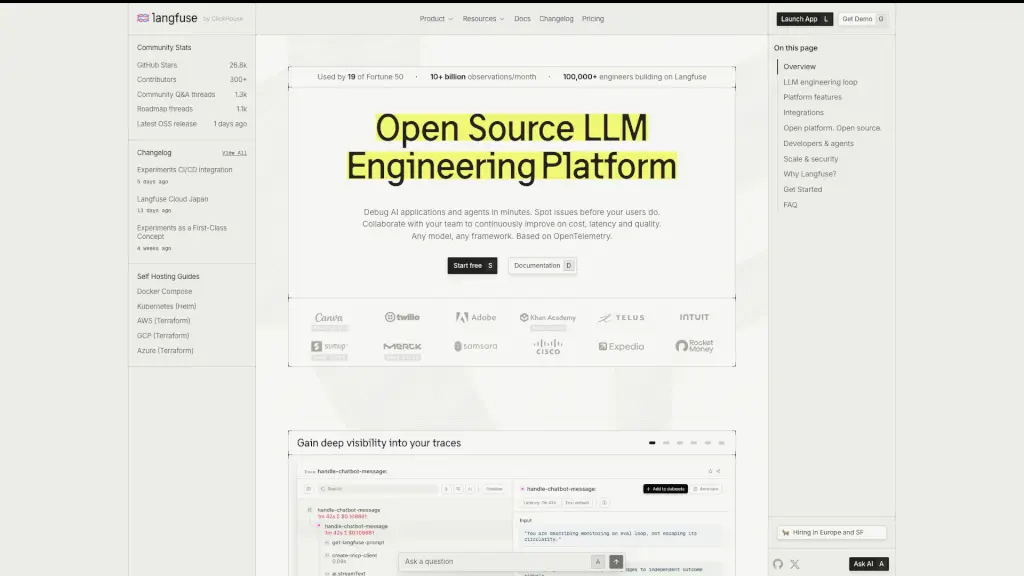Click the Intuit customer logo

coord(694,317)
